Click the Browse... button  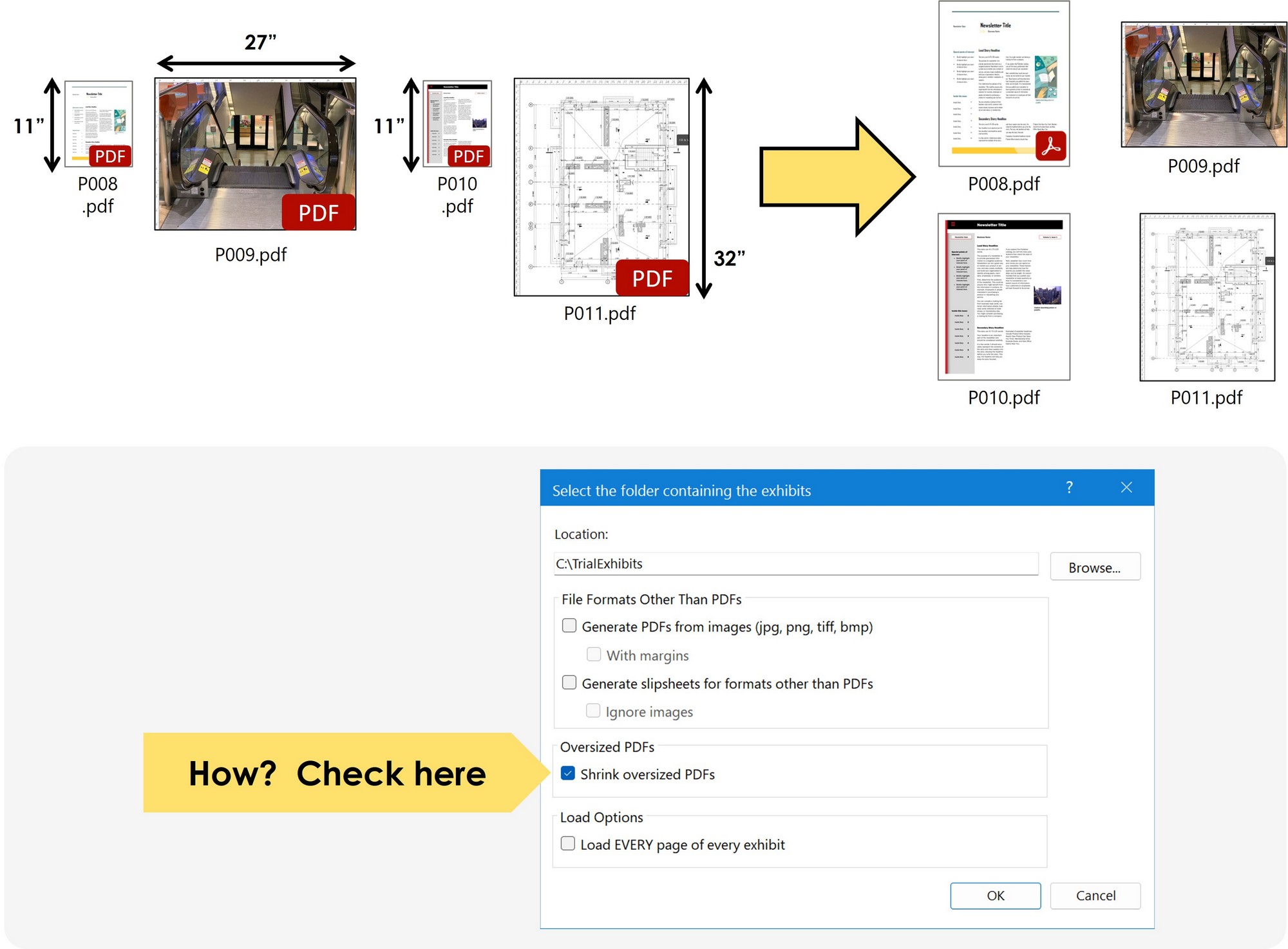[x=1094, y=567]
